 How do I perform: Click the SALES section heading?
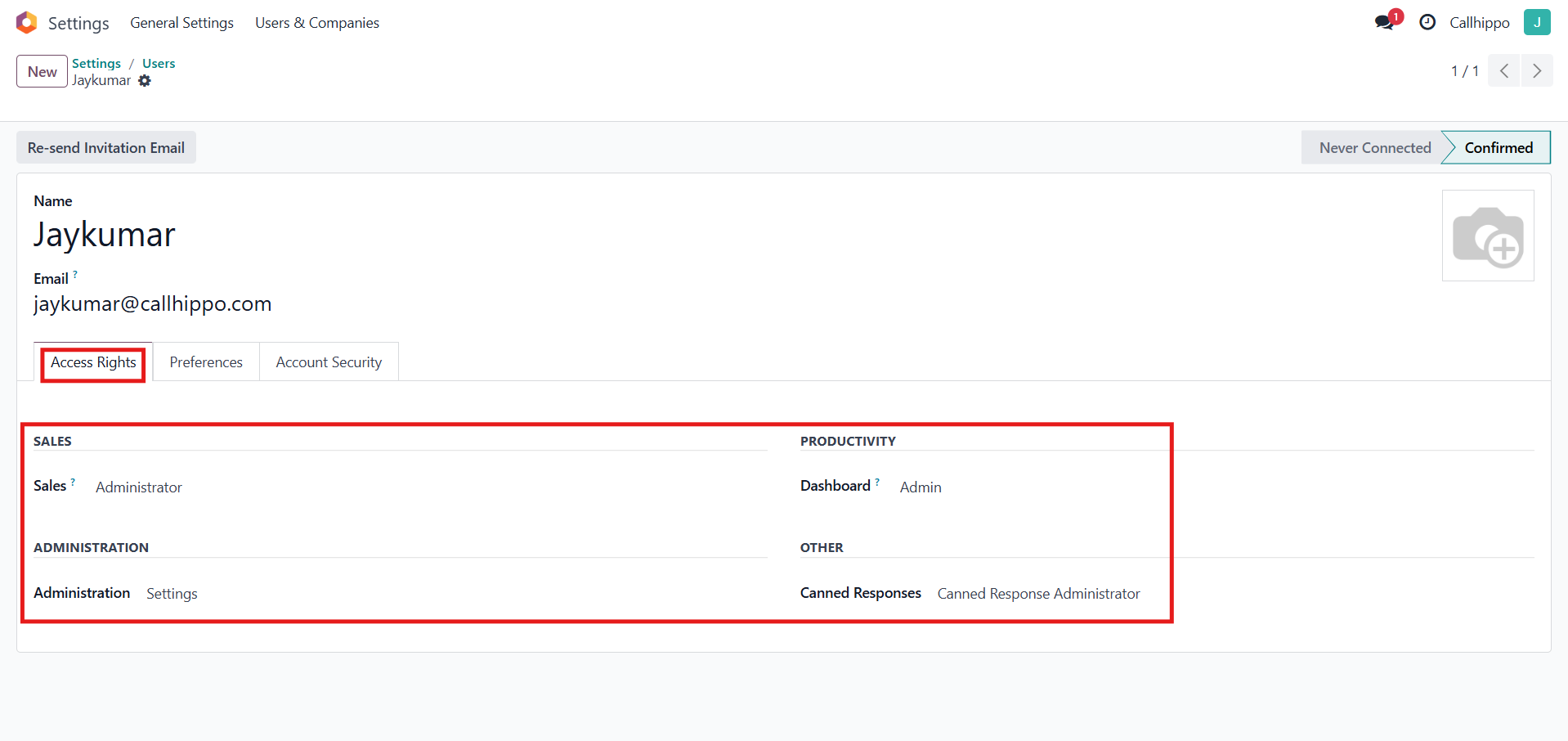click(52, 441)
